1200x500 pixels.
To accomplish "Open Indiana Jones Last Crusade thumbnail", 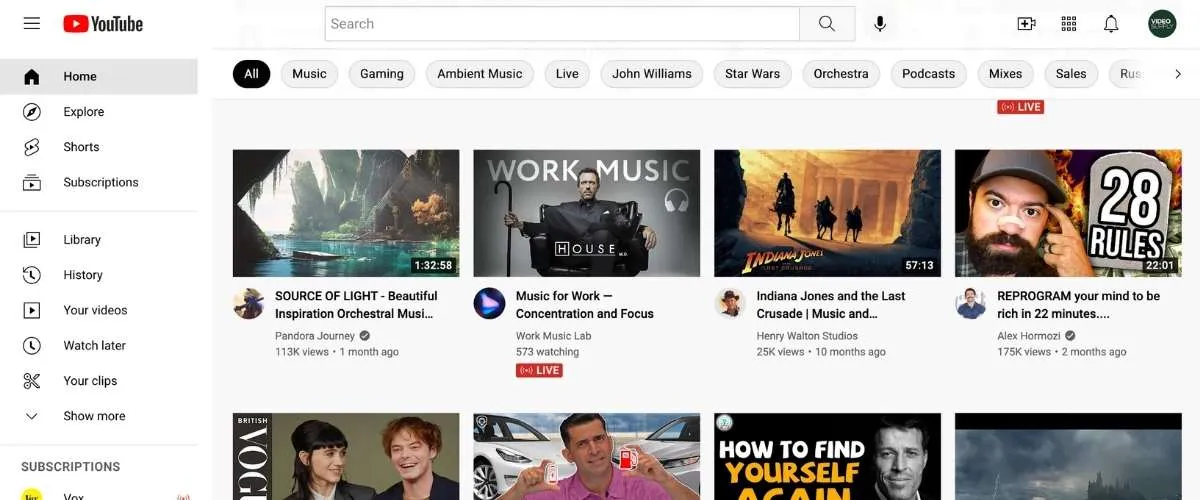I will click(828, 213).
